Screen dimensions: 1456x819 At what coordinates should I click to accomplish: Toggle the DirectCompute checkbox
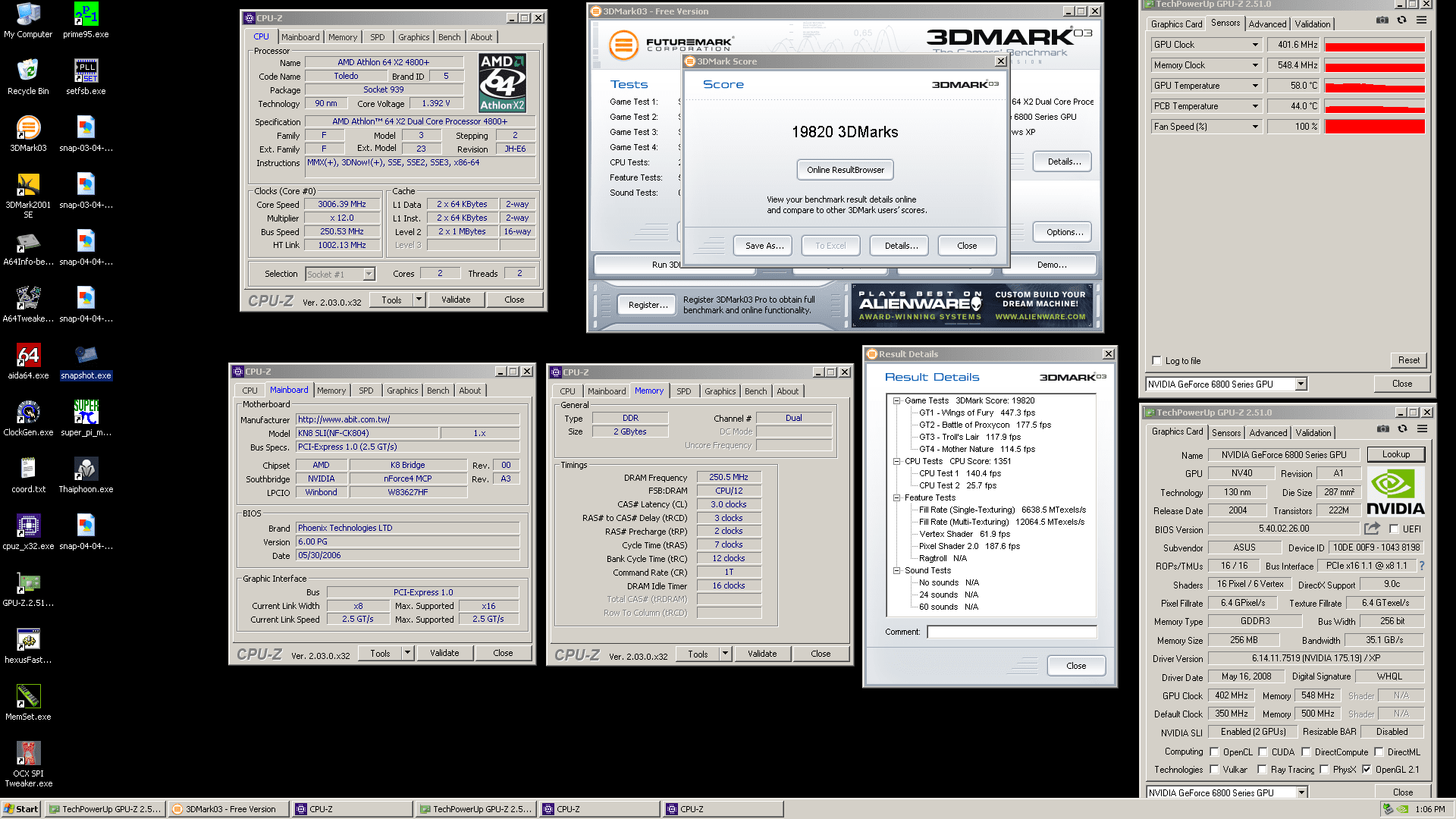(1306, 752)
